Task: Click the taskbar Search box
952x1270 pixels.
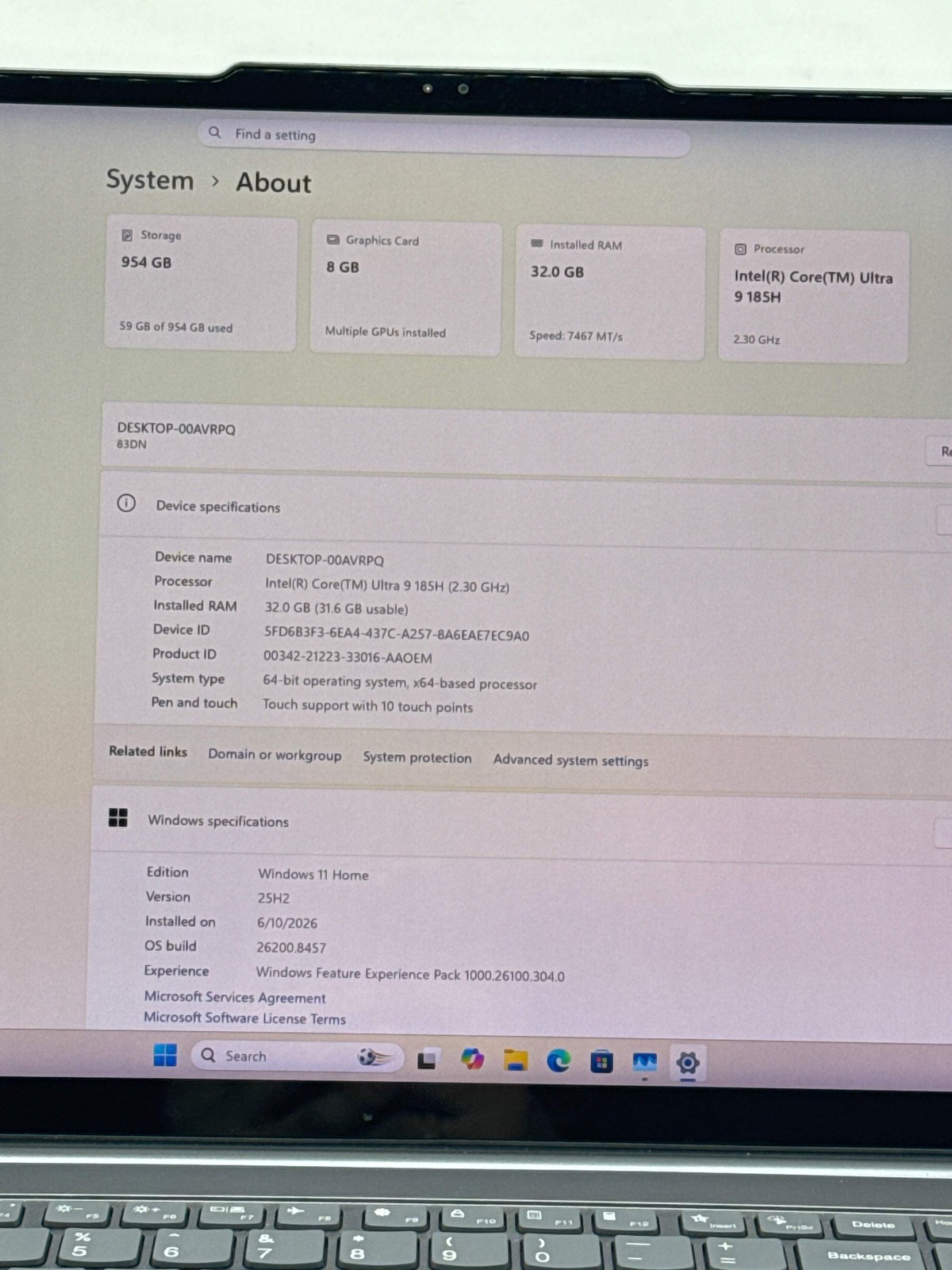Action: (x=297, y=1056)
